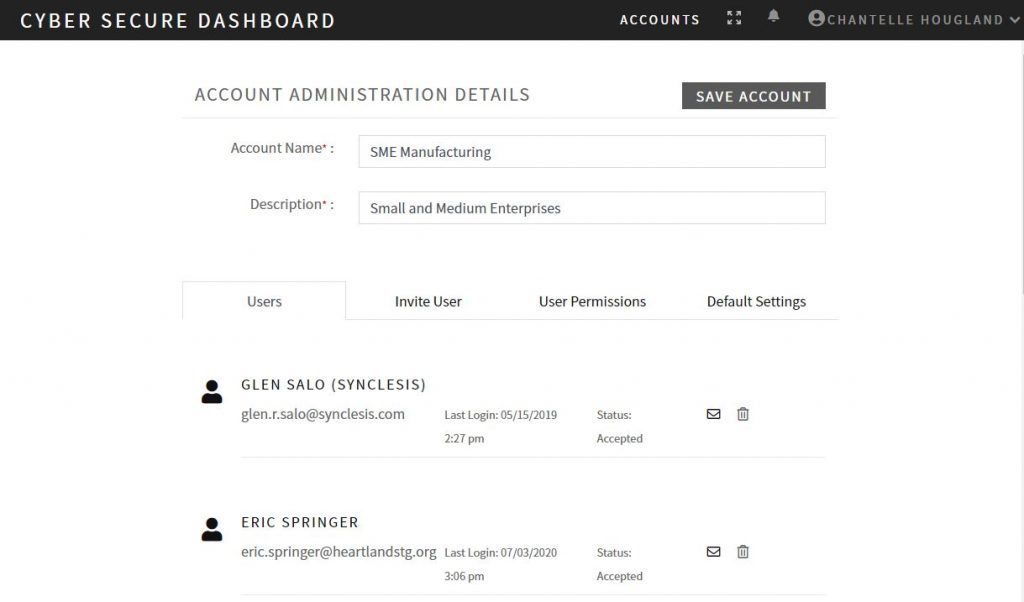The width and height of the screenshot is (1024, 602).
Task: Switch to the Users tab
Action: click(264, 301)
